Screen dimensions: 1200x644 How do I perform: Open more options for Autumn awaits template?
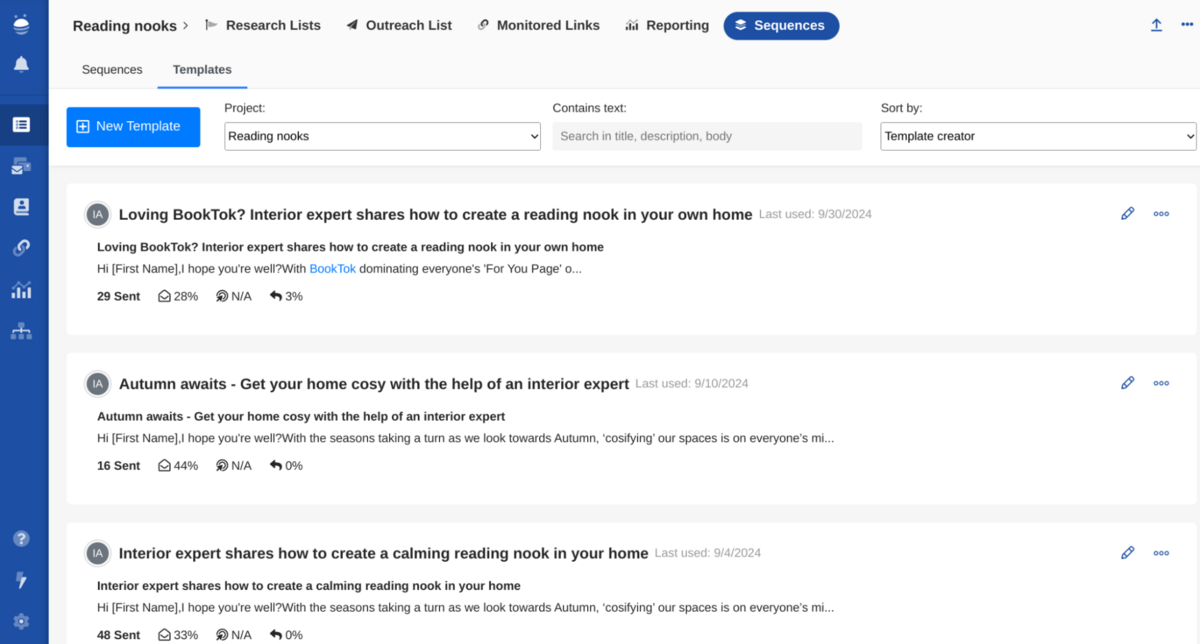point(1161,383)
